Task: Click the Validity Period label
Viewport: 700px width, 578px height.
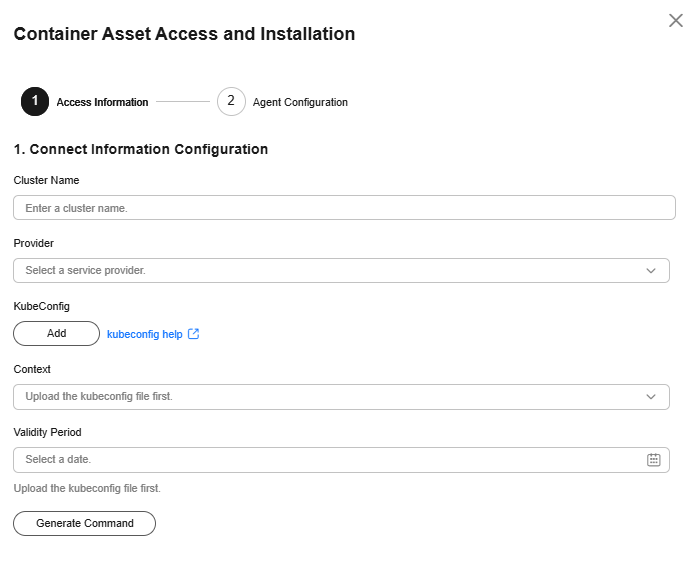Action: coord(47,432)
